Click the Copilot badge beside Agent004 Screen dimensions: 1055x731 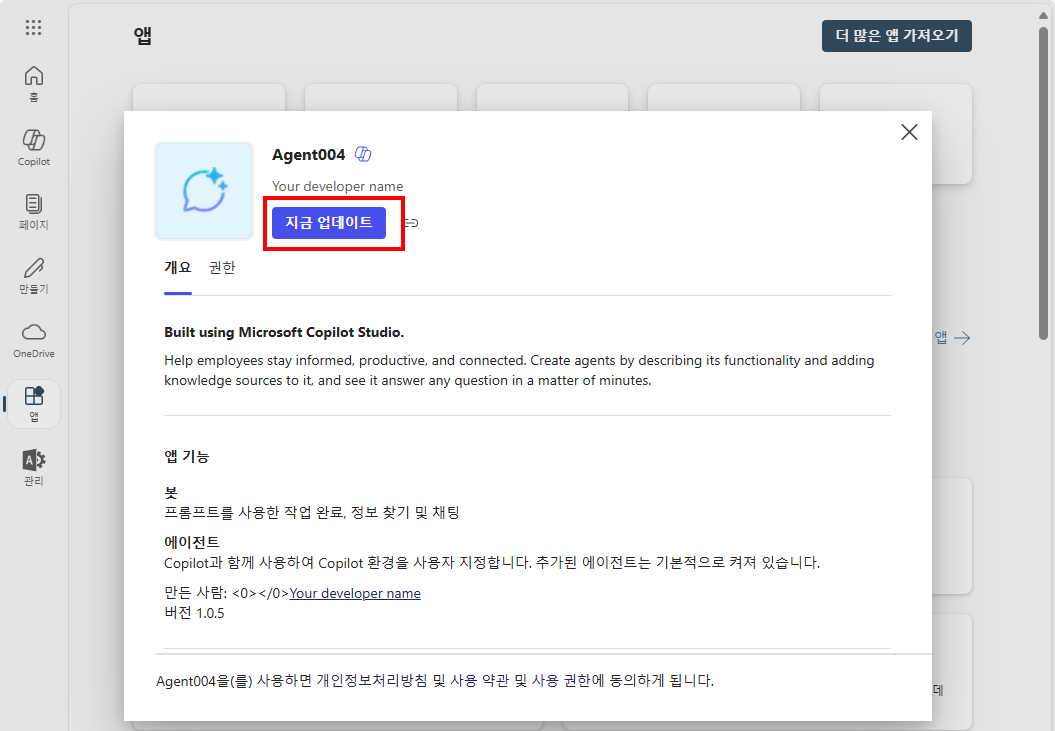click(363, 154)
